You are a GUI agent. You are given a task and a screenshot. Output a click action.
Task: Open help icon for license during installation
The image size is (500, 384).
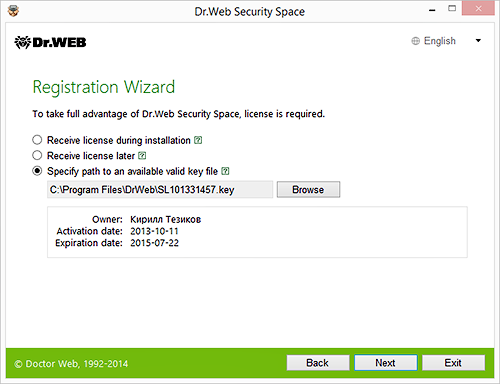click(x=198, y=140)
